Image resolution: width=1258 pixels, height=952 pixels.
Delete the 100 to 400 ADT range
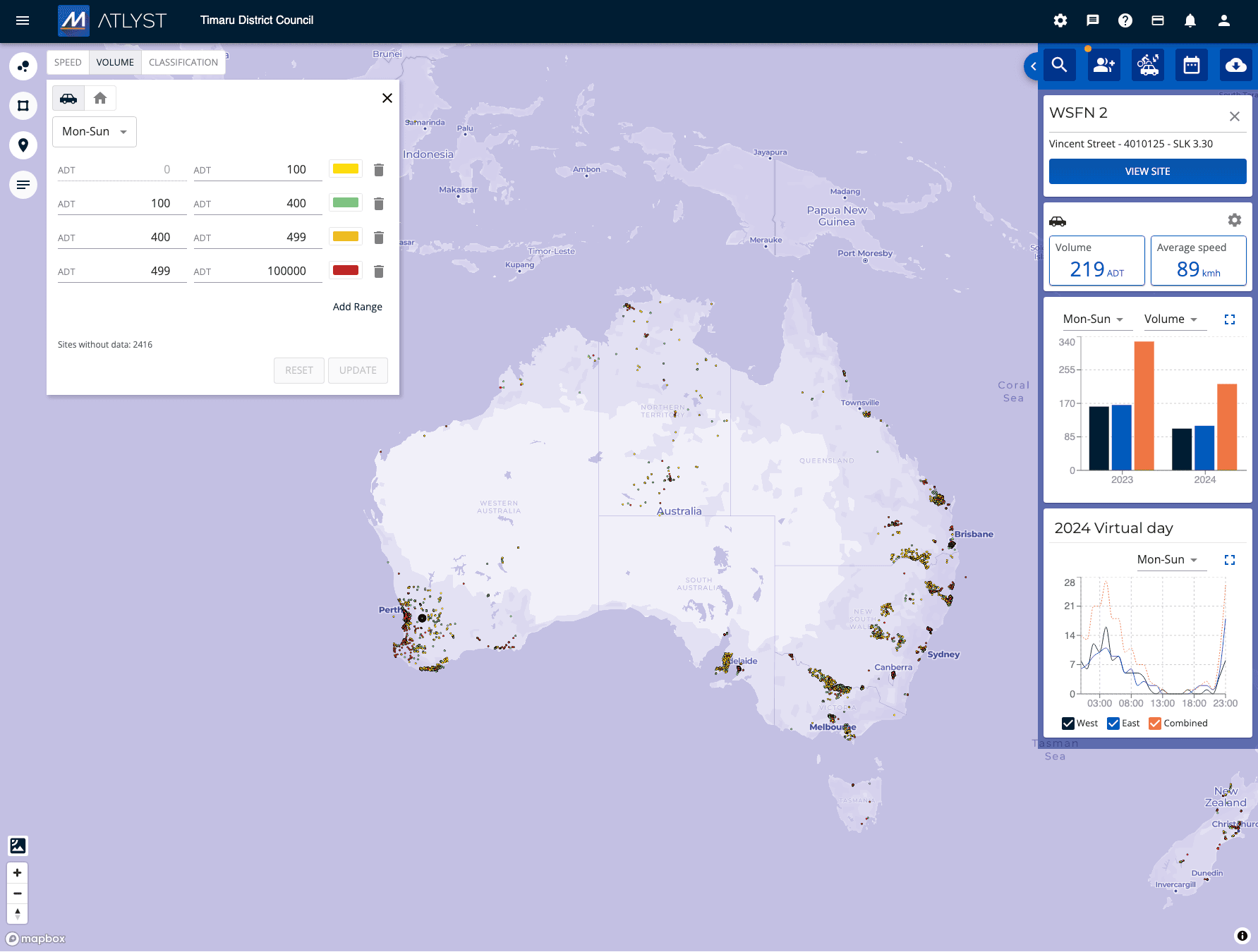[x=379, y=204]
